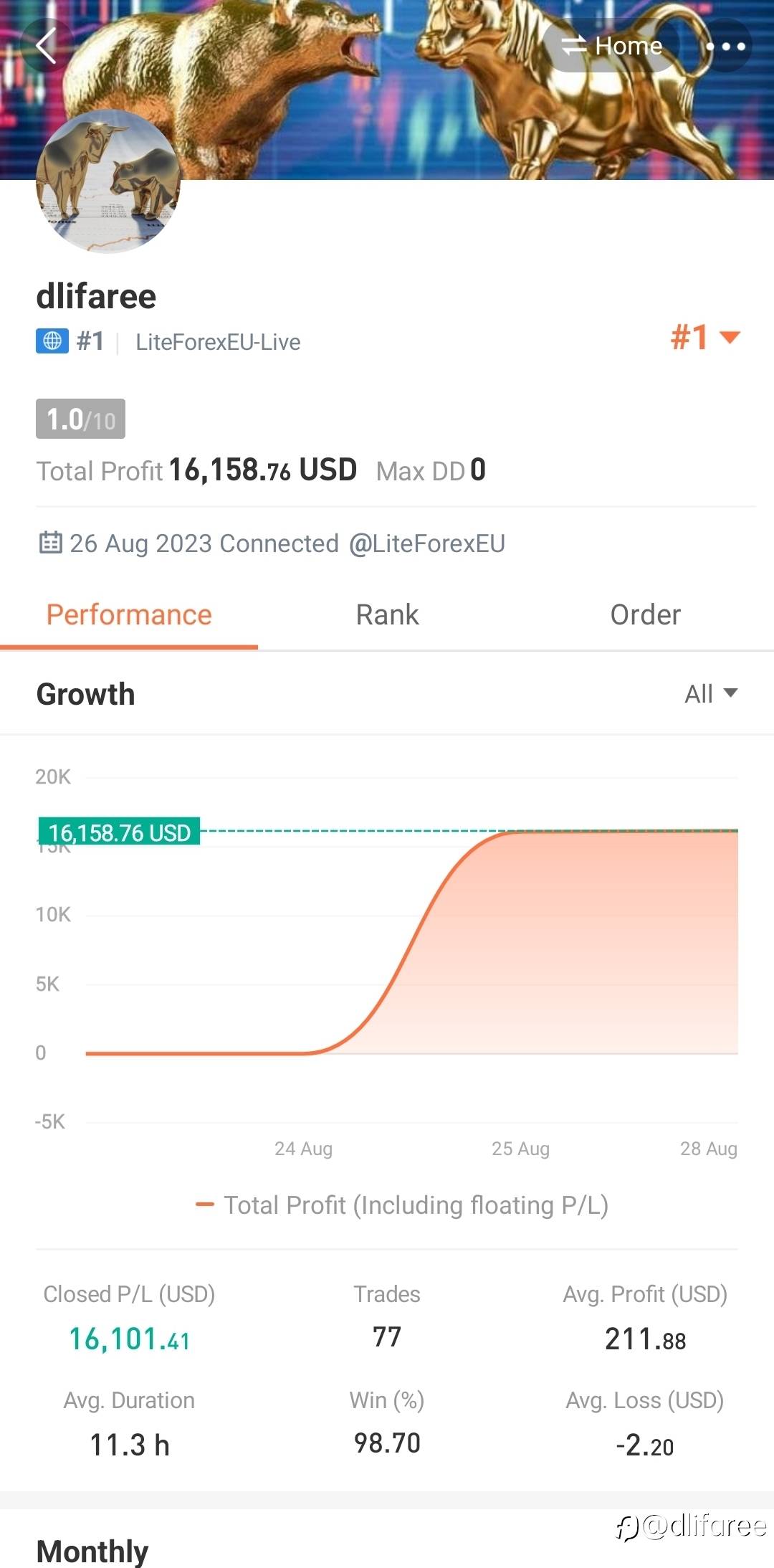Tap the 16,158.76 USD chart value label
Viewport: 774px width, 1568px height.
click(120, 832)
